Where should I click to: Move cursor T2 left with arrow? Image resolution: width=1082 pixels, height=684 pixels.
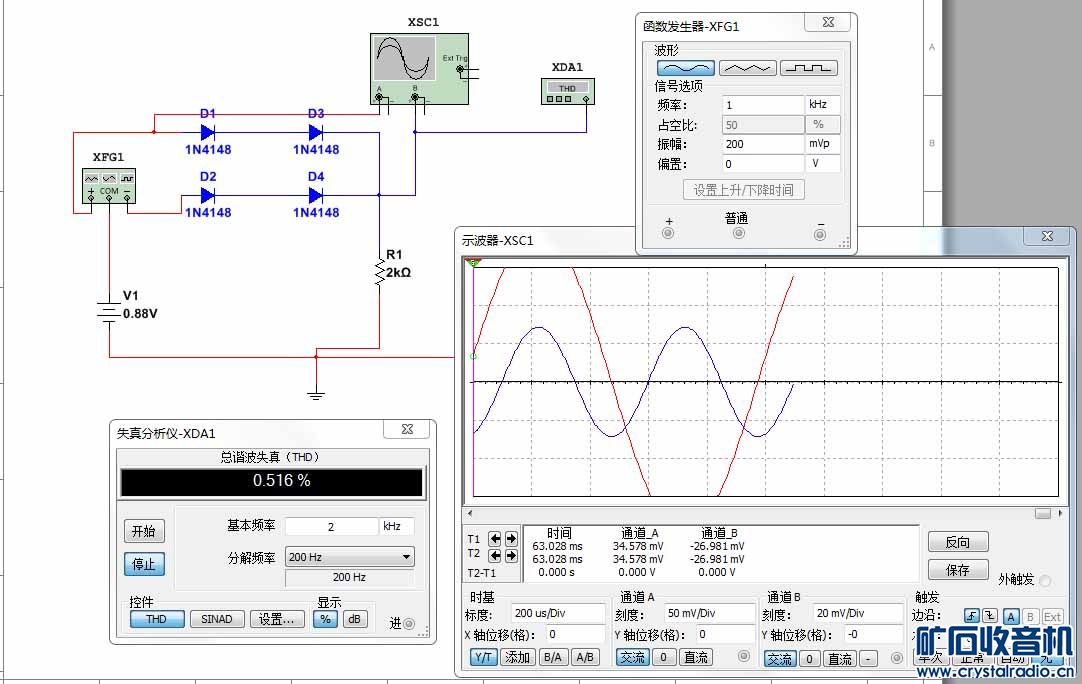495,553
